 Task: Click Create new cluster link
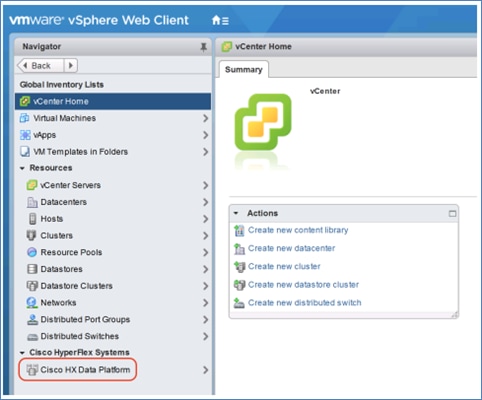point(284,266)
